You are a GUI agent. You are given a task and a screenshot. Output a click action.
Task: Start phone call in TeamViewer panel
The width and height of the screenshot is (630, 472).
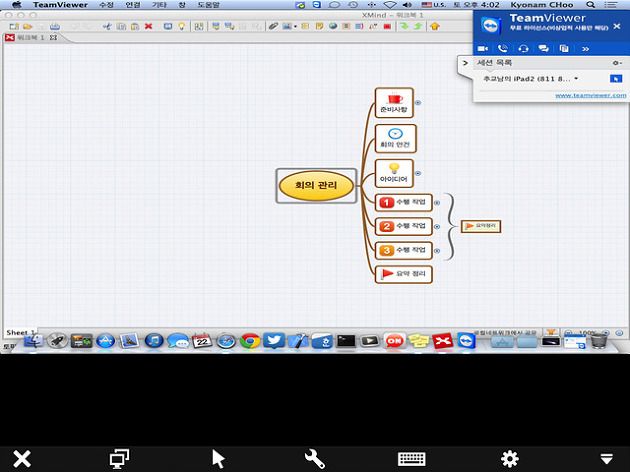click(503, 49)
